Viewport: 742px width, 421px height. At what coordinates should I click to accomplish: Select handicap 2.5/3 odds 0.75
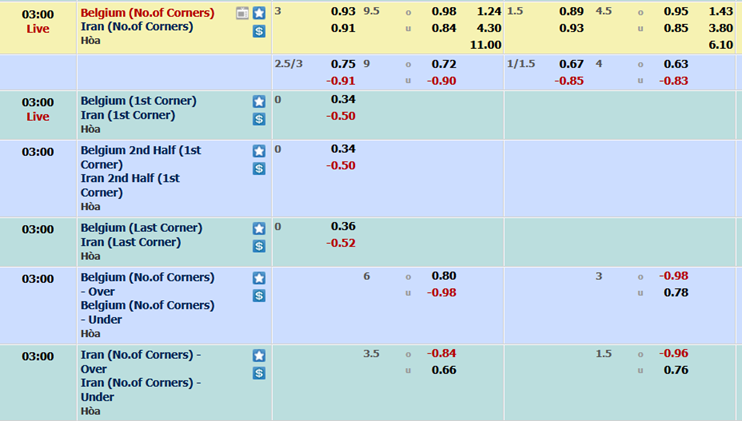tap(343, 64)
